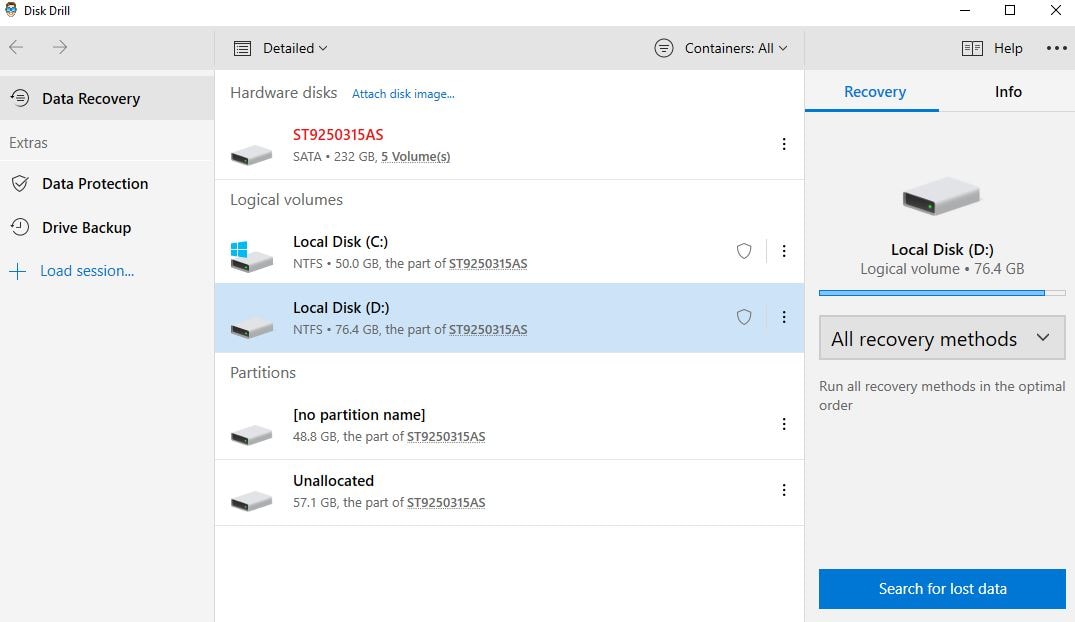Go forward with the right arrow
Image resolution: width=1075 pixels, height=622 pixels.
point(60,47)
